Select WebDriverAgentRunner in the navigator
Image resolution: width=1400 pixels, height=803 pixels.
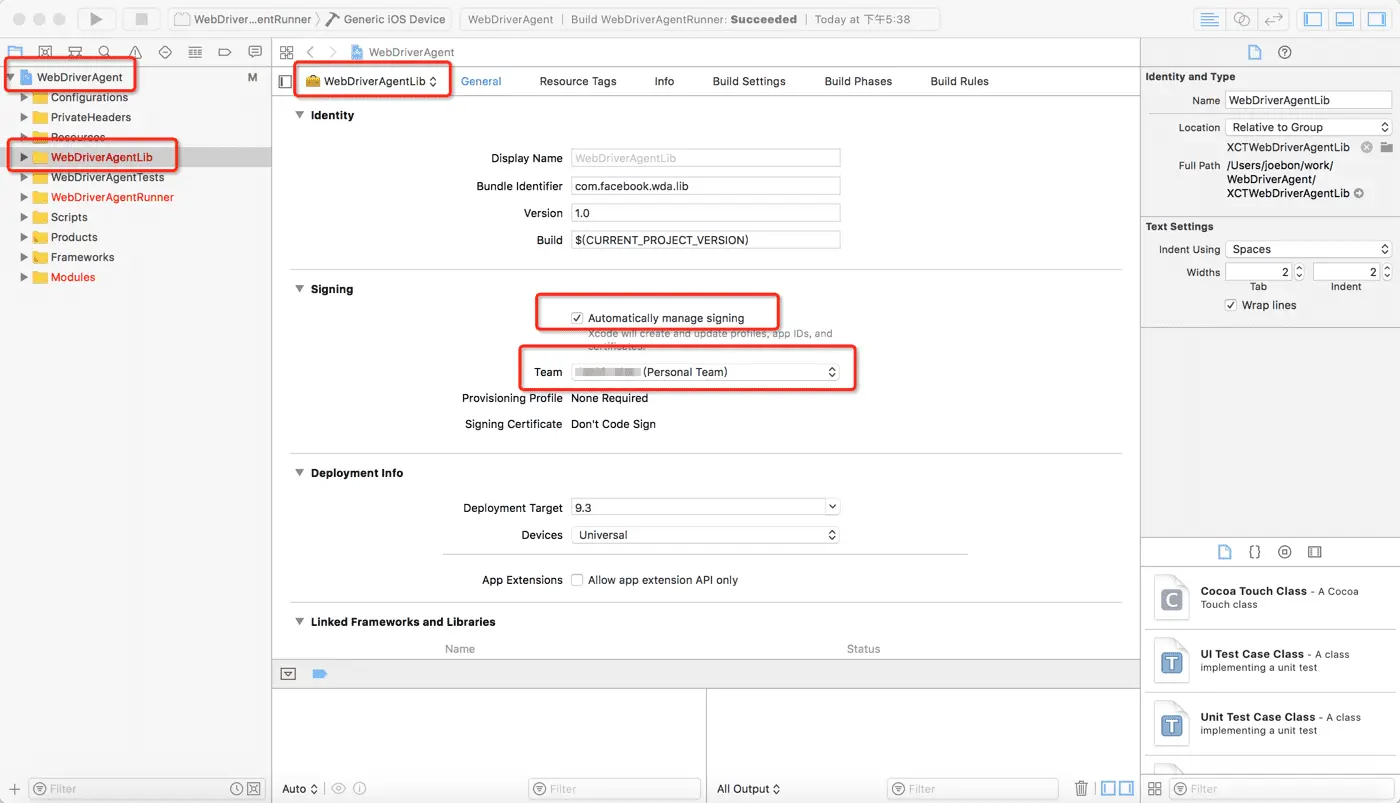point(112,197)
